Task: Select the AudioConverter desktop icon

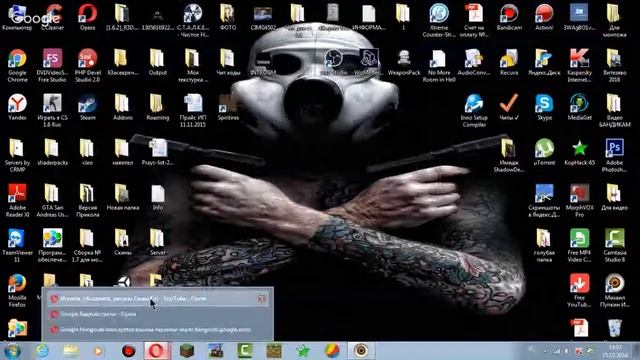Action: coord(474,62)
